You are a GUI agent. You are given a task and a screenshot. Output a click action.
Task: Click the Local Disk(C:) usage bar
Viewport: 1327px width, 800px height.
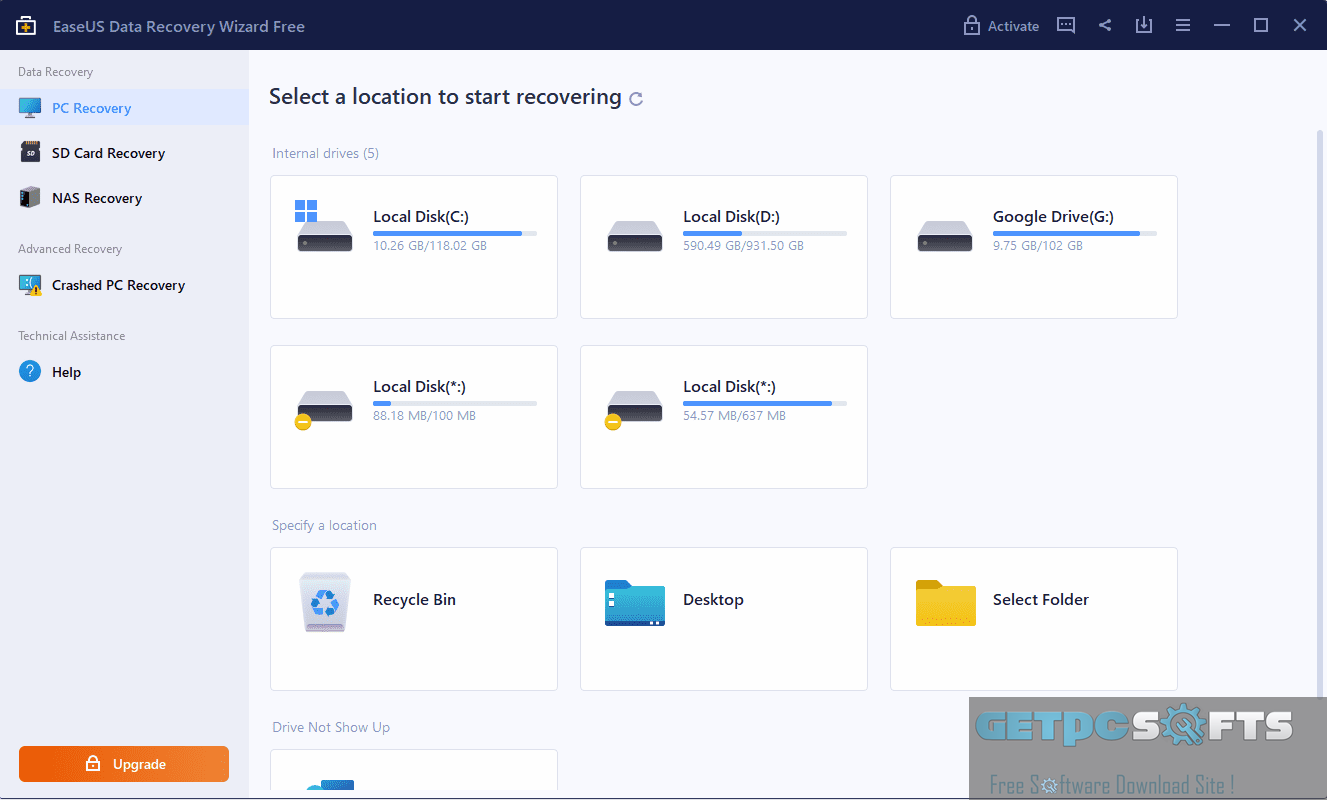click(x=455, y=233)
